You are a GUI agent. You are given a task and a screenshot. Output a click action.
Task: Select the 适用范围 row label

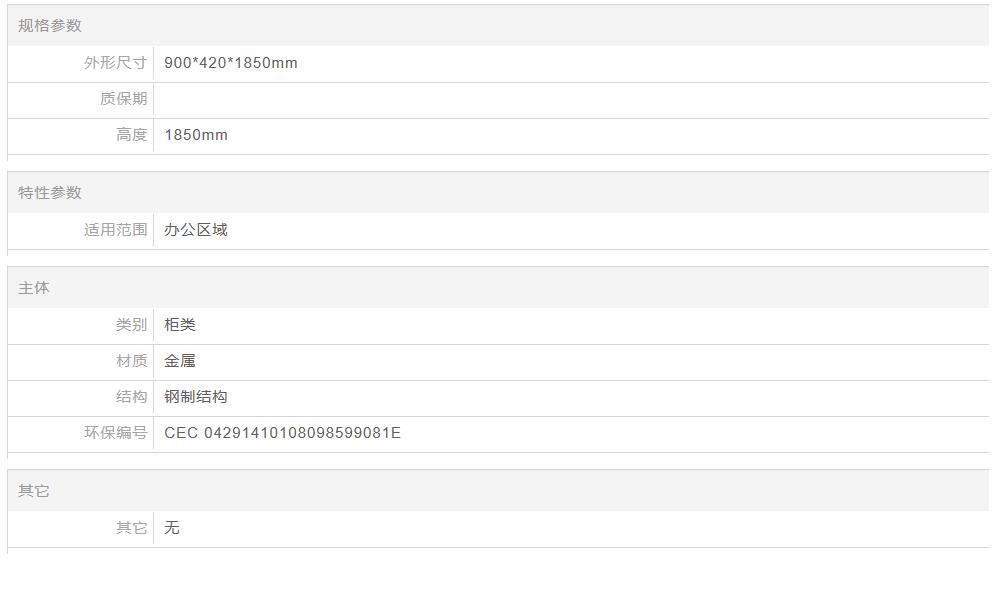click(115, 230)
